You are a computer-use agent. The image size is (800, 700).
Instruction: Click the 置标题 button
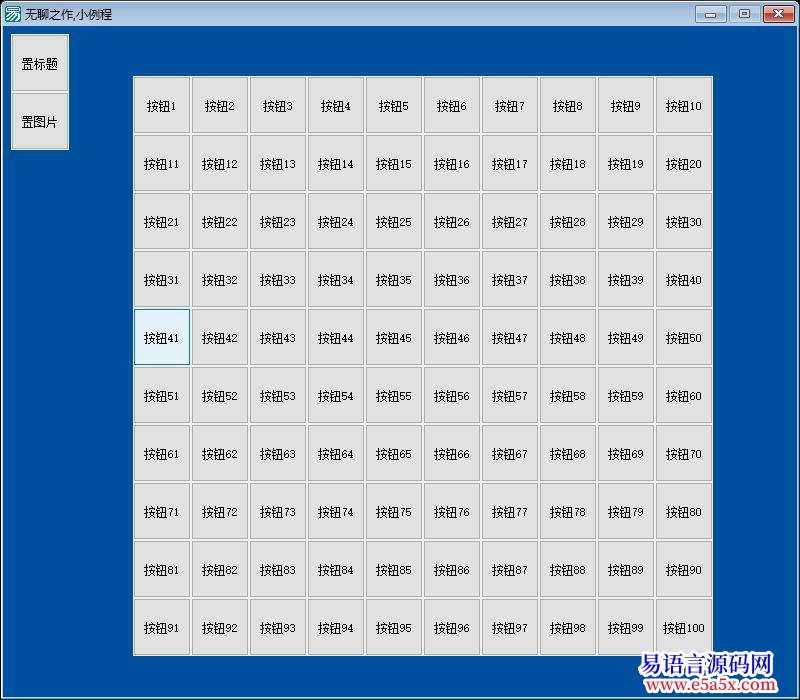tap(40, 64)
